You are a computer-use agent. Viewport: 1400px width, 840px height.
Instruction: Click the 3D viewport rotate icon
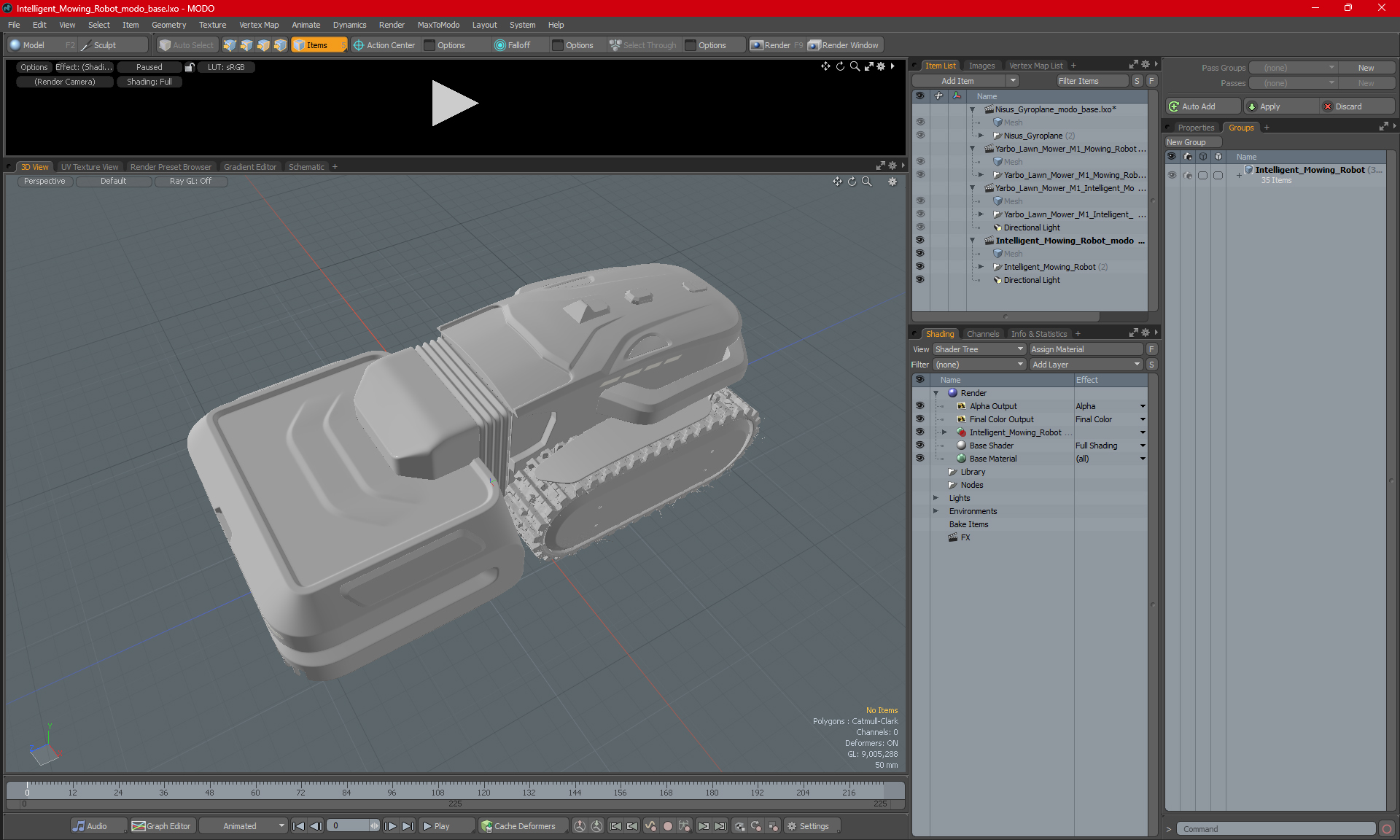[852, 182]
